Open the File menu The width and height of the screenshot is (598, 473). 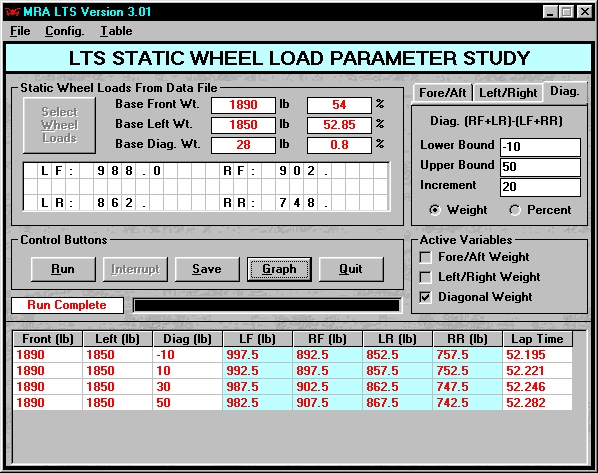point(20,31)
